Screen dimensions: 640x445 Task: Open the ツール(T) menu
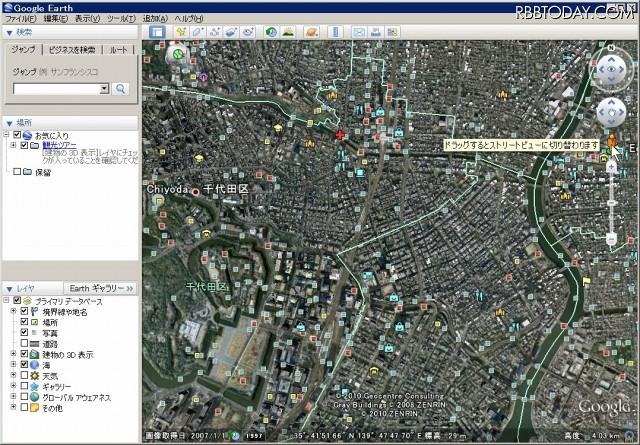[120, 18]
